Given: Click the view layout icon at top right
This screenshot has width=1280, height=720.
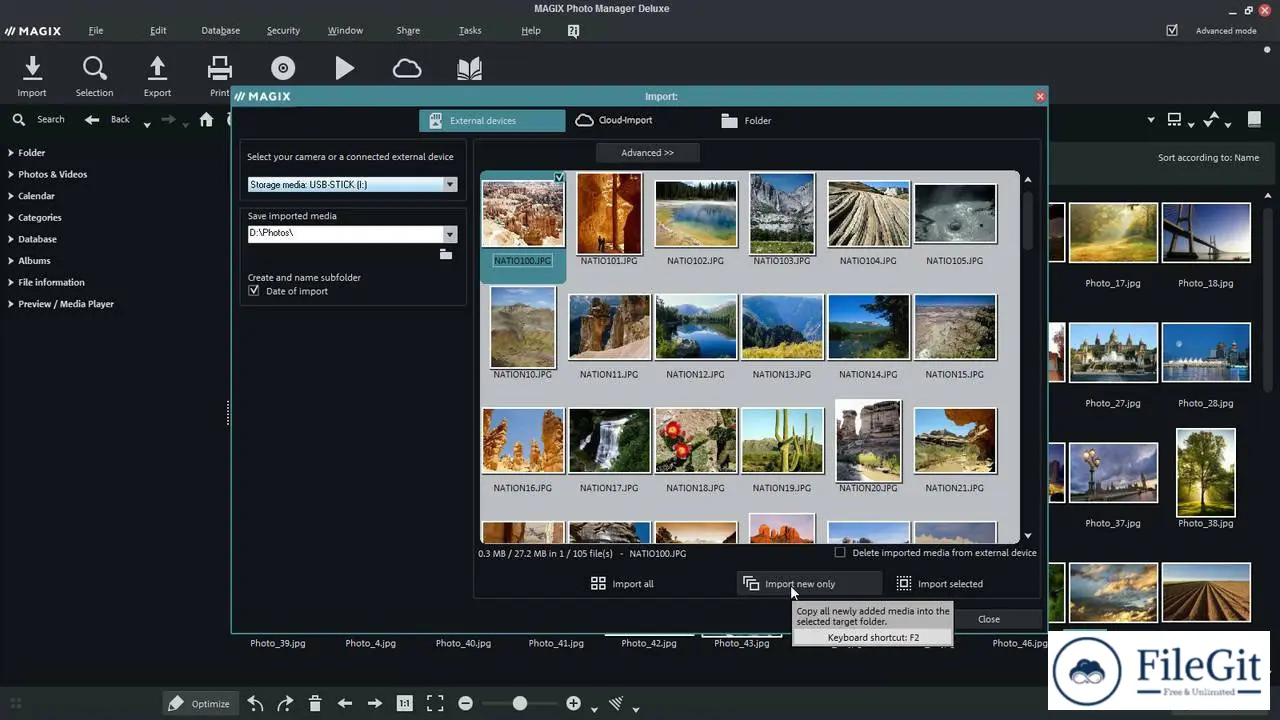Looking at the screenshot, I should [x=1174, y=119].
